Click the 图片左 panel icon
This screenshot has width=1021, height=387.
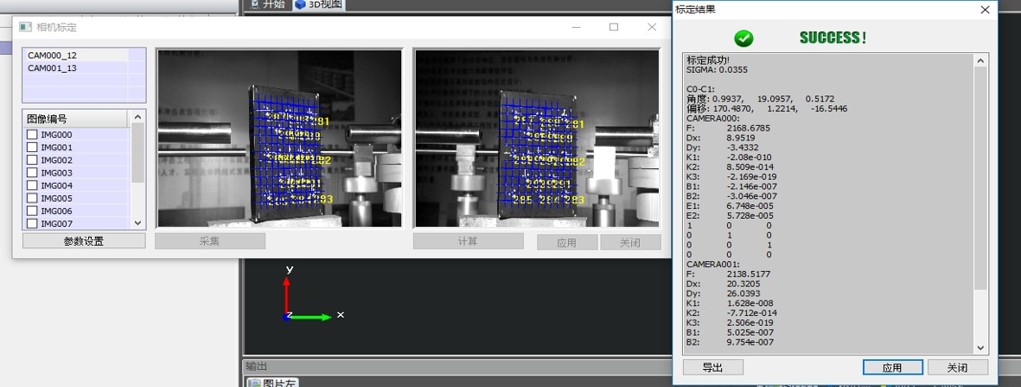(255, 383)
